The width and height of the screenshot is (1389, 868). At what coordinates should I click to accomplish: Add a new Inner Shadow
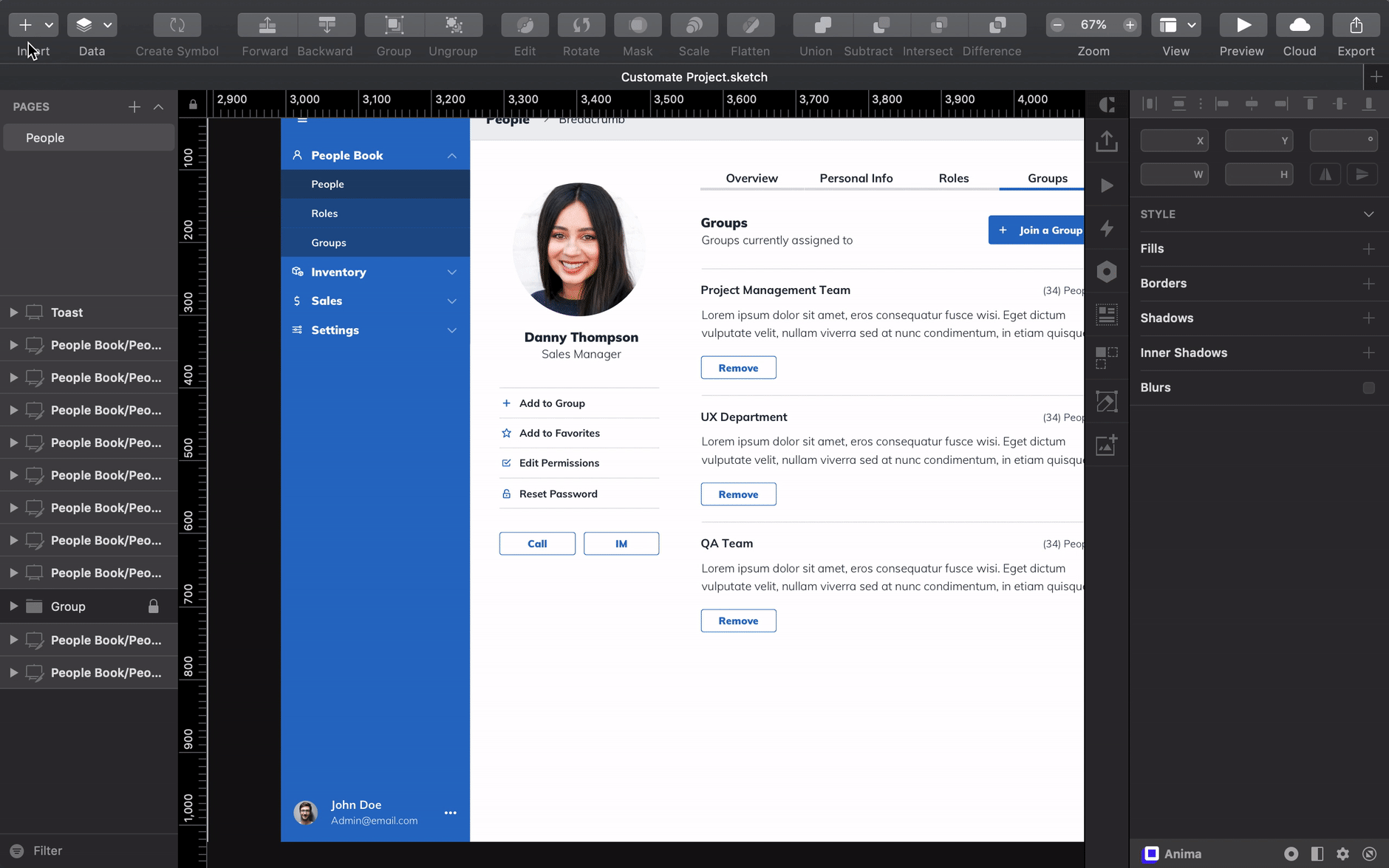[x=1368, y=353]
